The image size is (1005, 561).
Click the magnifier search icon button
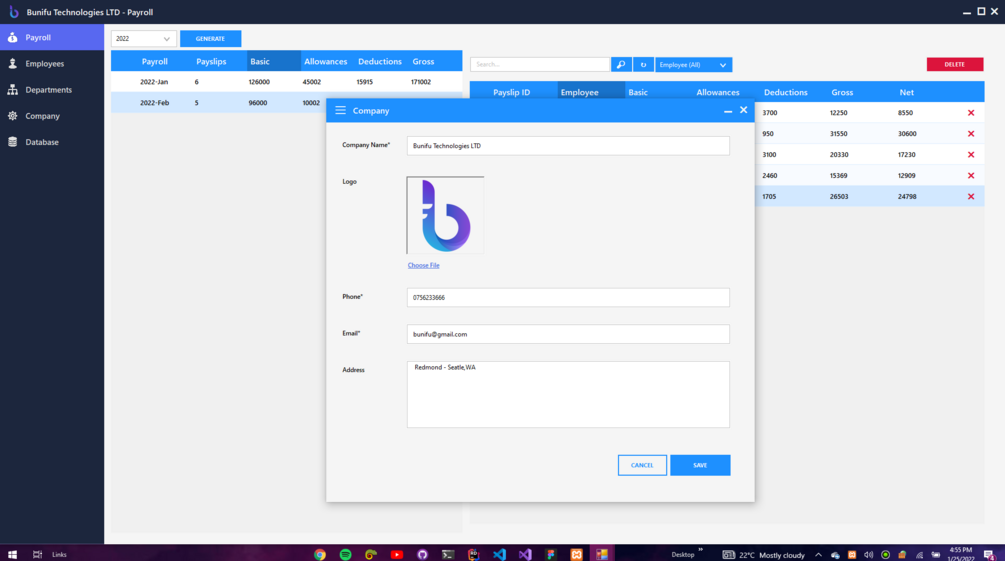point(621,64)
